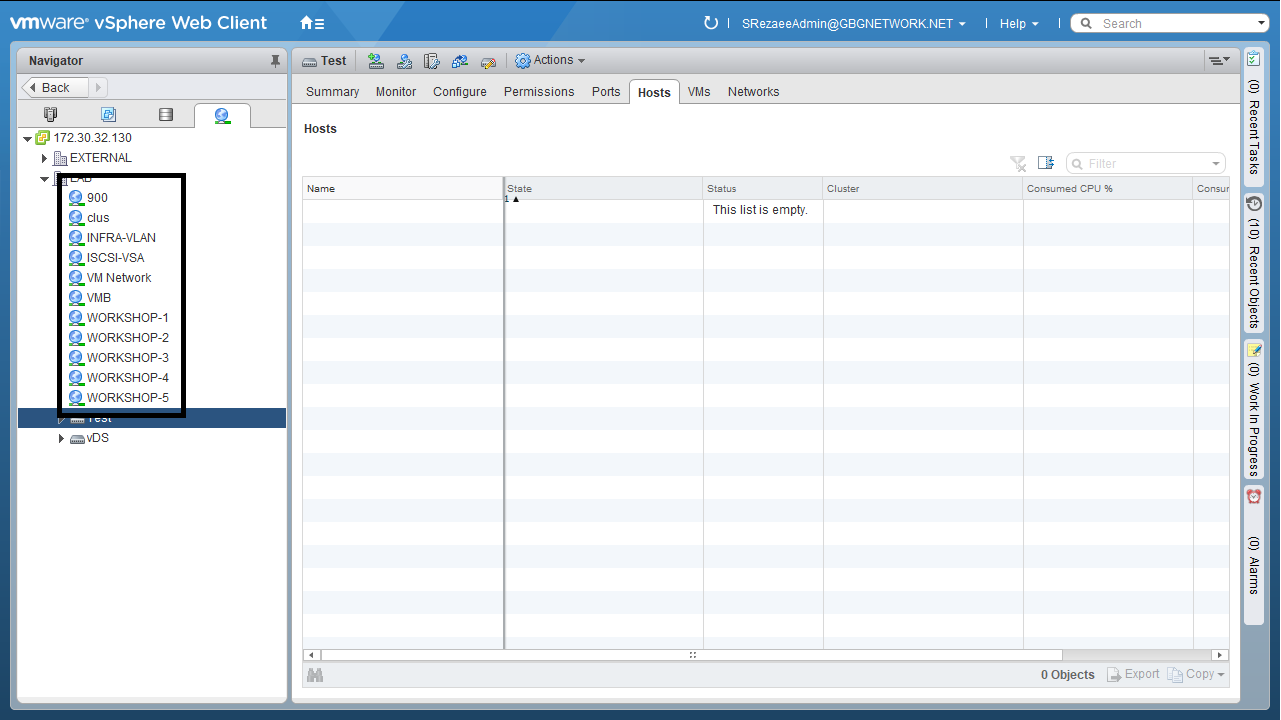
Task: Click the Edit distributed switch settings icon
Action: pos(488,61)
